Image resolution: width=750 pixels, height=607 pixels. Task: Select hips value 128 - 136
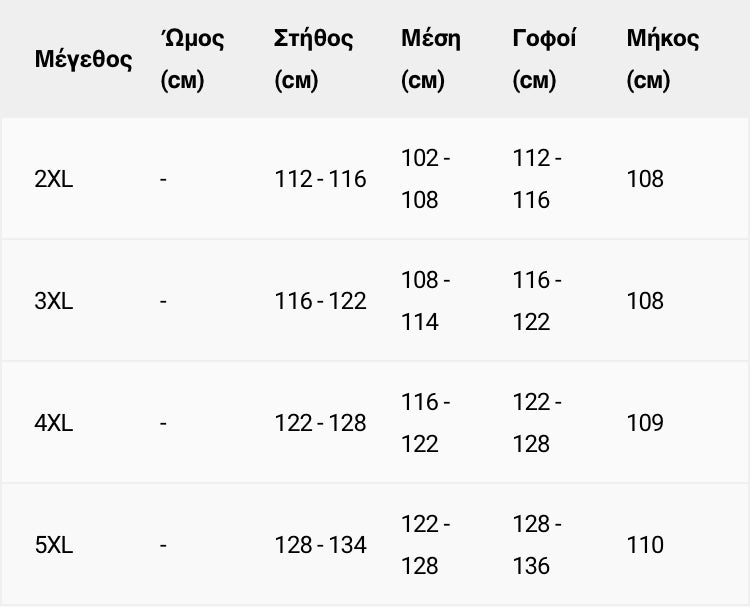537,545
